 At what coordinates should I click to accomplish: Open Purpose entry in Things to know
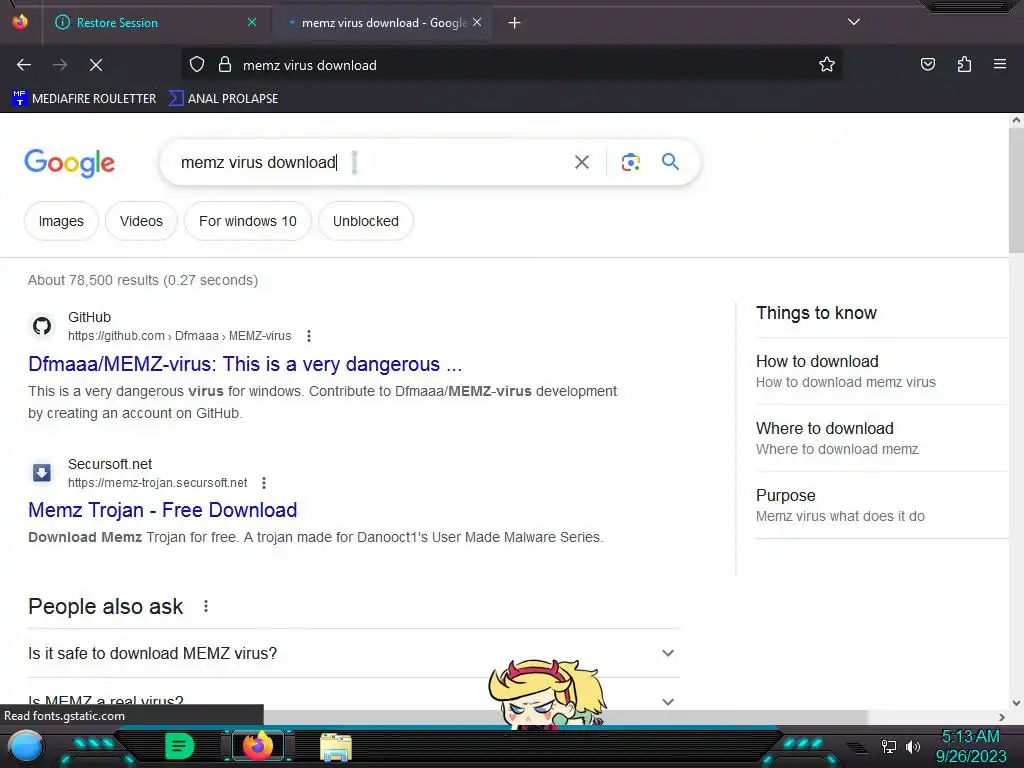[x=882, y=505]
